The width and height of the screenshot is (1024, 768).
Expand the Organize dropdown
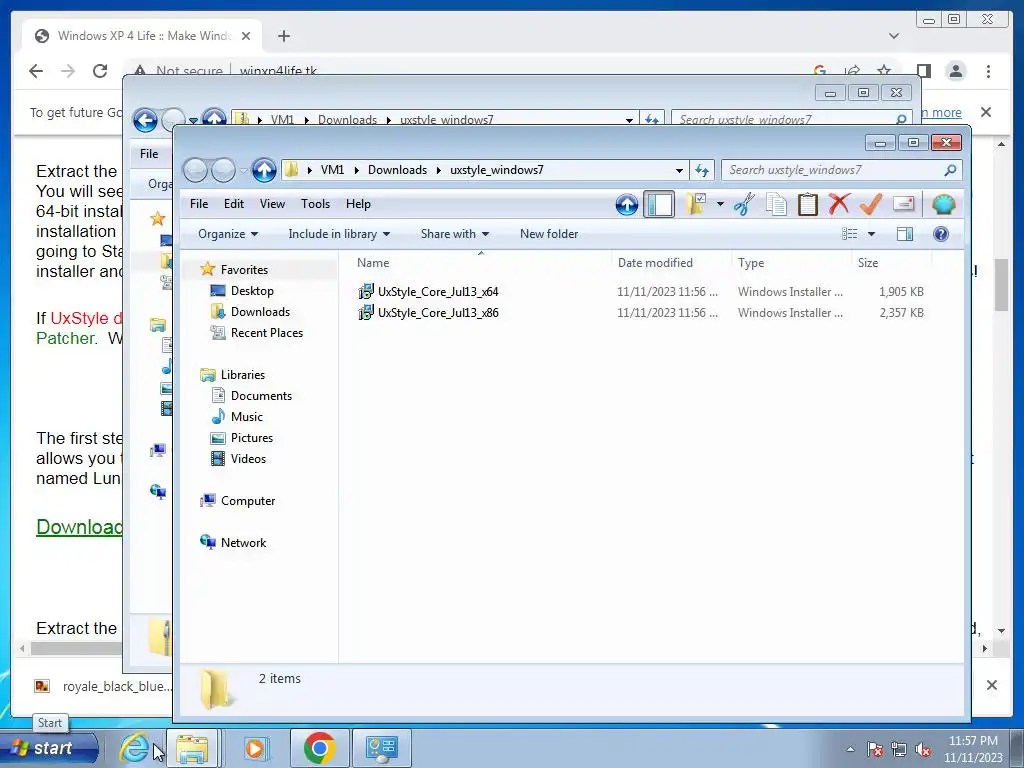(228, 234)
